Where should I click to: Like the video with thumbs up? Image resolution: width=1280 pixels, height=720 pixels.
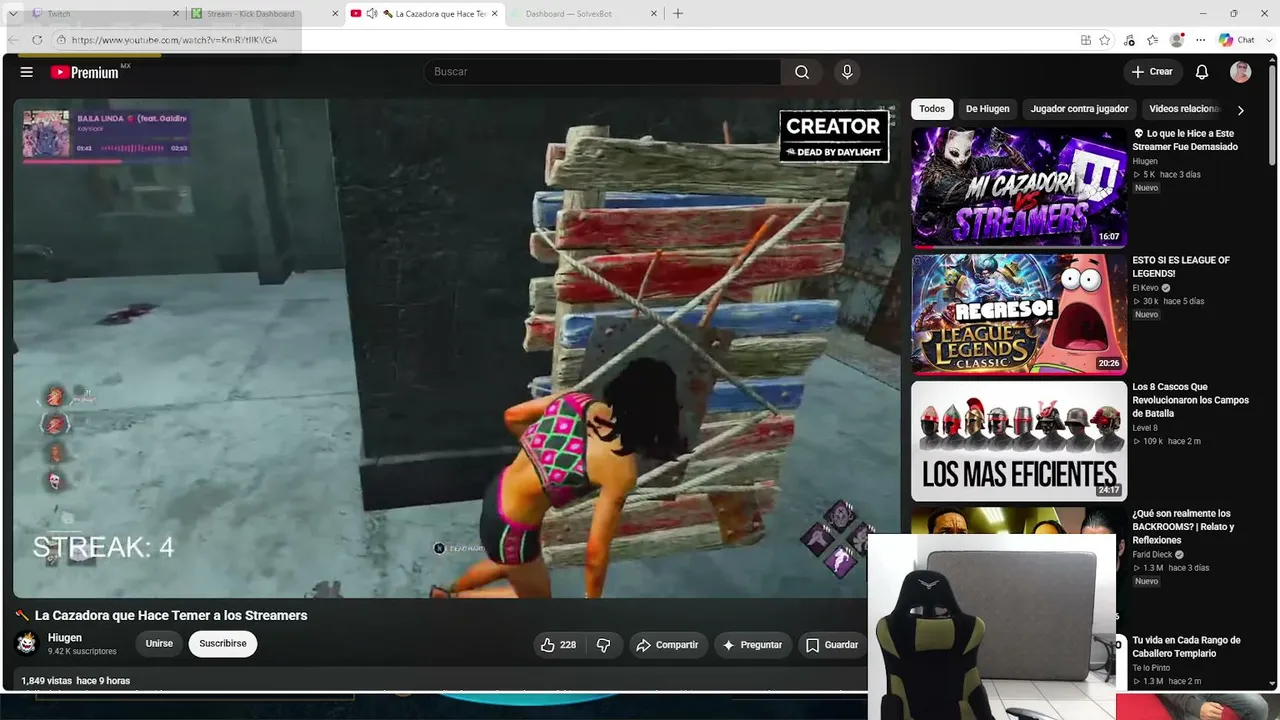coord(558,645)
